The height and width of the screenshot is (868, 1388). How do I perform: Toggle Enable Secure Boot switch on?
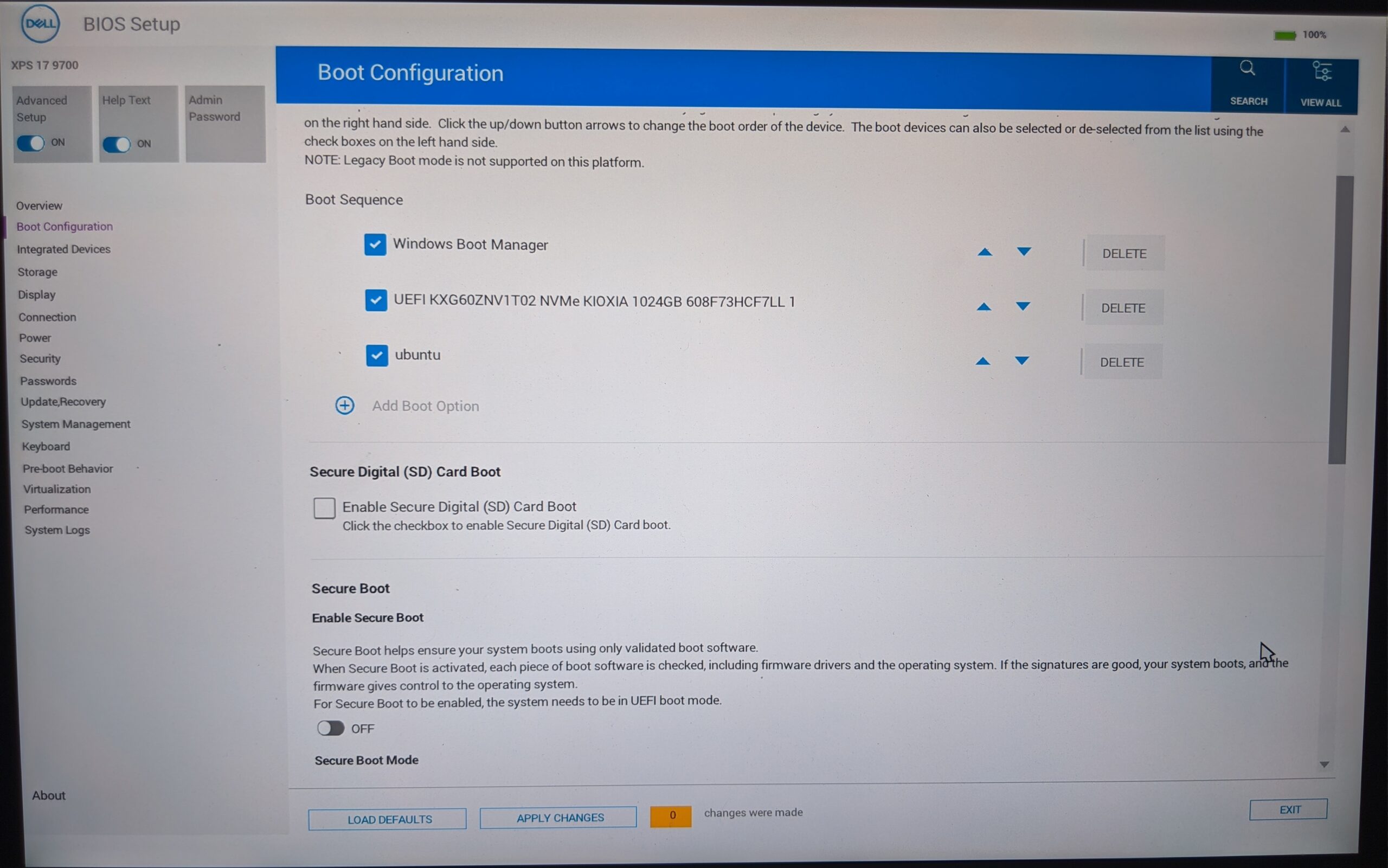(x=331, y=728)
